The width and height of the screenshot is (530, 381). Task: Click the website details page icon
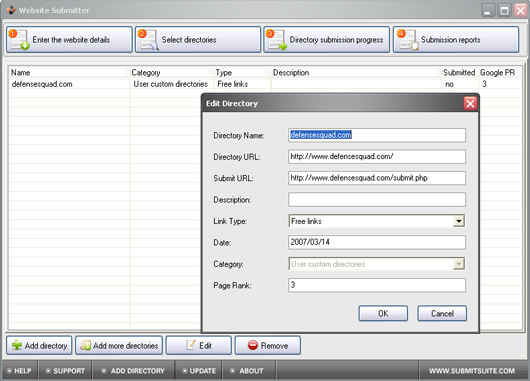[x=19, y=40]
